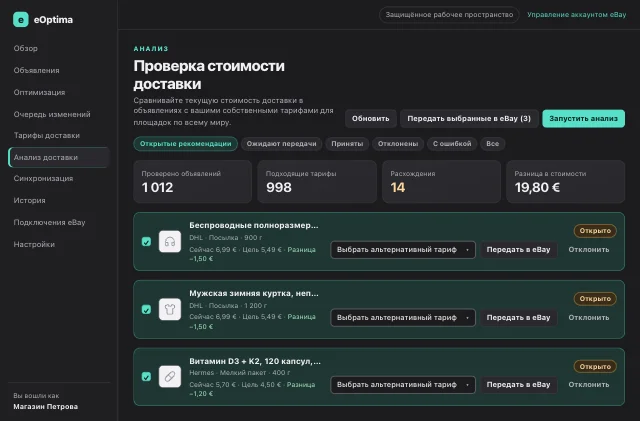Click Передать в eBay for the Мужская зимняя куртка

518,317
